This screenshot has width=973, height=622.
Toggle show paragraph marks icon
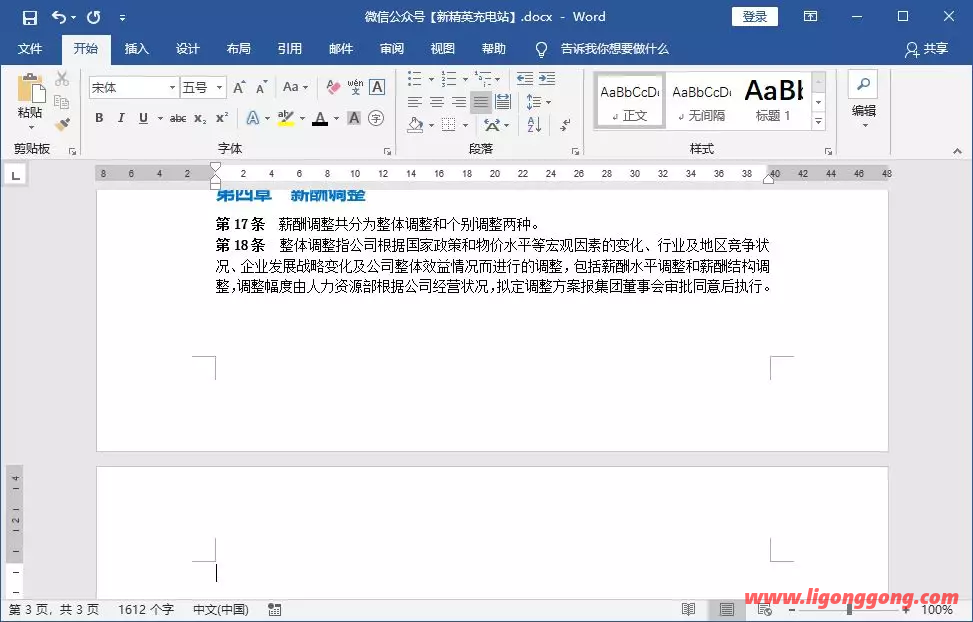(565, 125)
